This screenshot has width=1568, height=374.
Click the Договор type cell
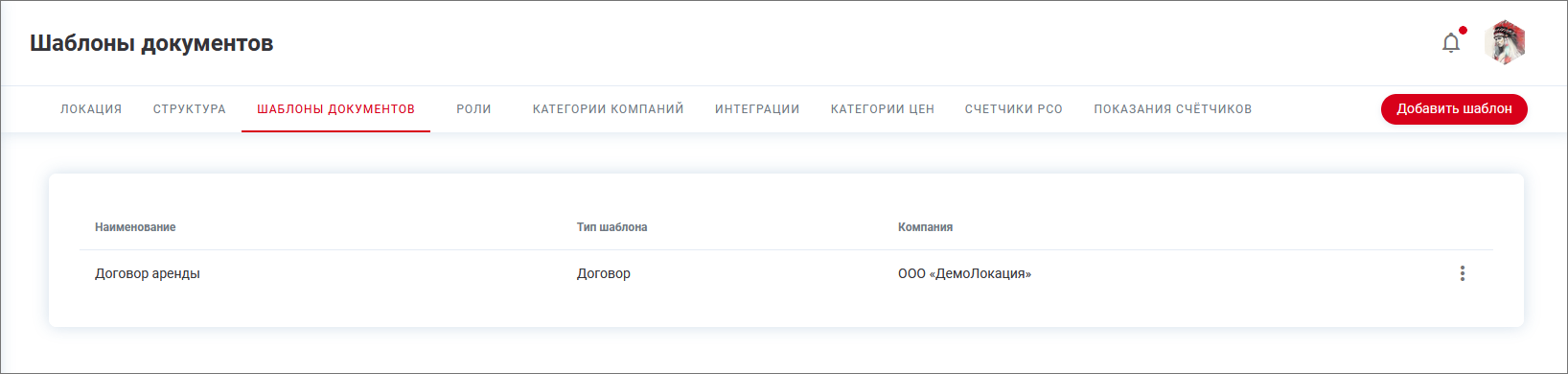coord(604,273)
